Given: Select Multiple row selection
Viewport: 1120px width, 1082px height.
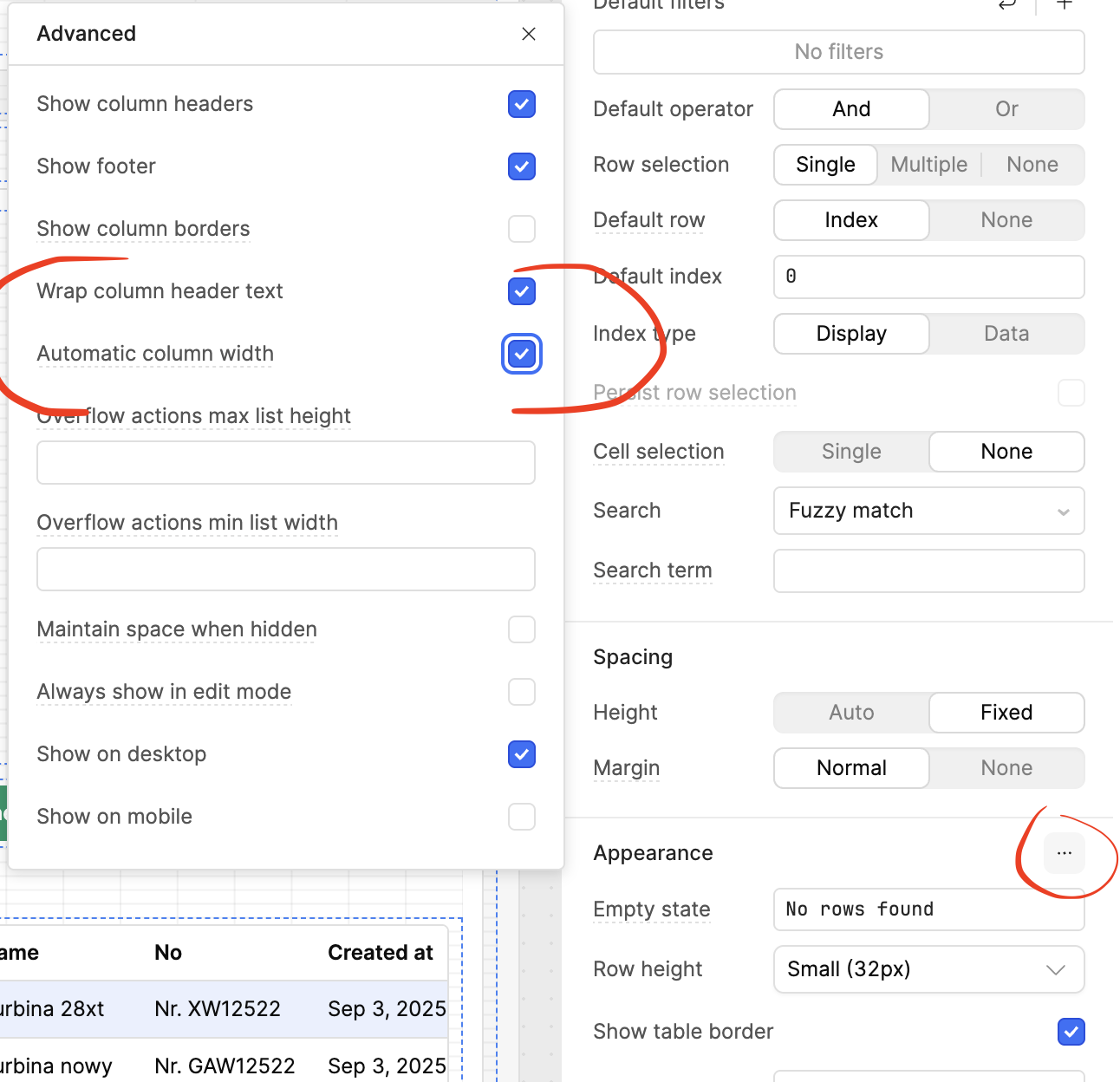Looking at the screenshot, I should pos(928,165).
